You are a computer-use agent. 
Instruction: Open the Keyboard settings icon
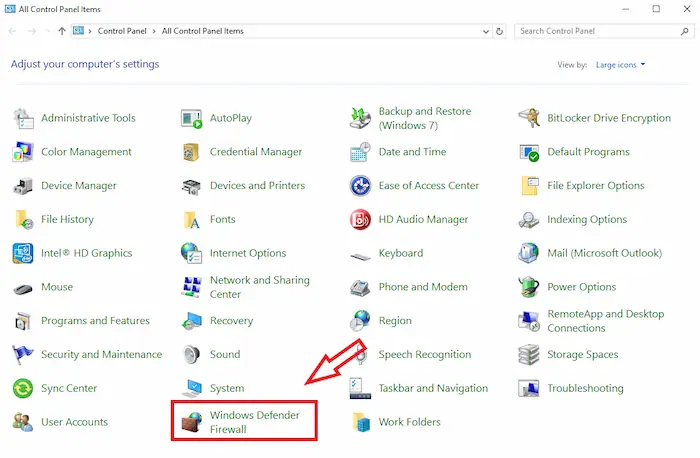coord(360,256)
